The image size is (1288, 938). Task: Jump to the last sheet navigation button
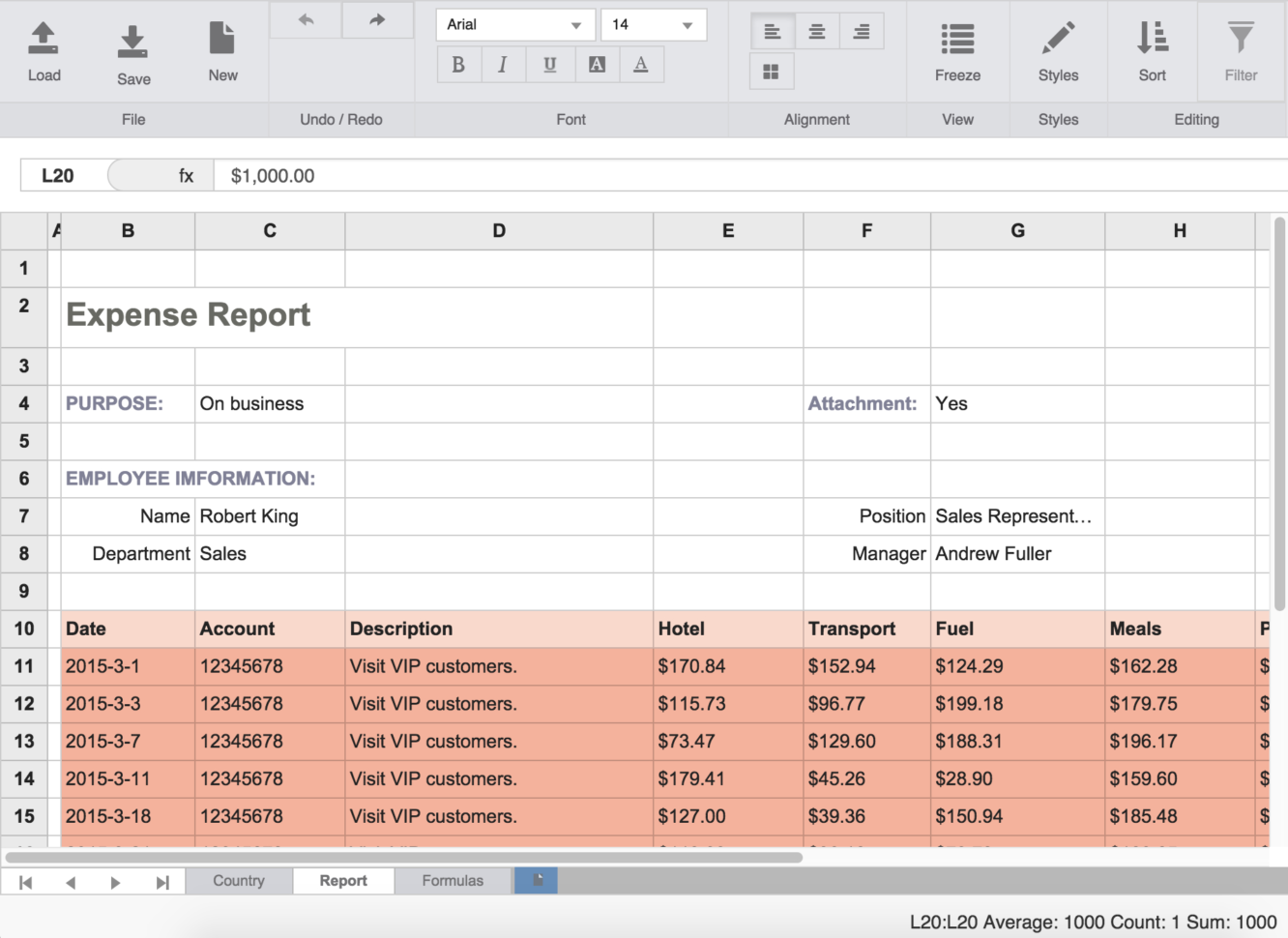(161, 880)
